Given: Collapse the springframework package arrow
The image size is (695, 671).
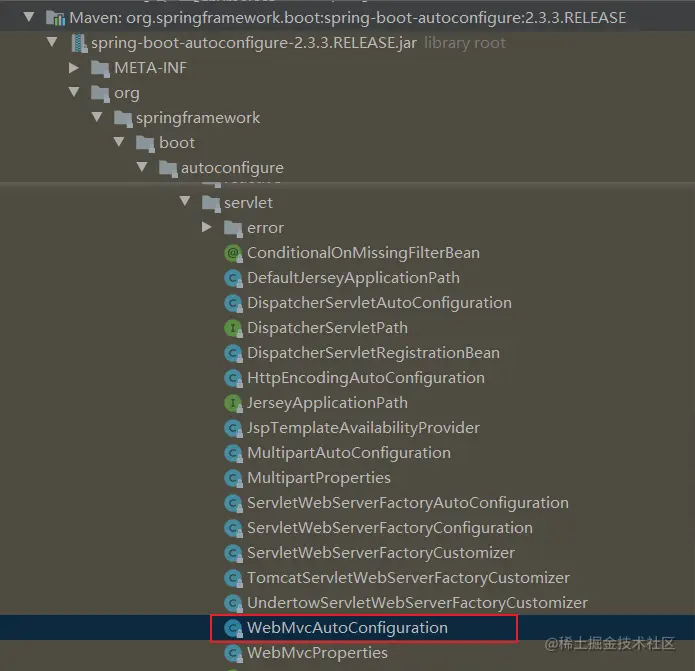Looking at the screenshot, I should point(97,117).
